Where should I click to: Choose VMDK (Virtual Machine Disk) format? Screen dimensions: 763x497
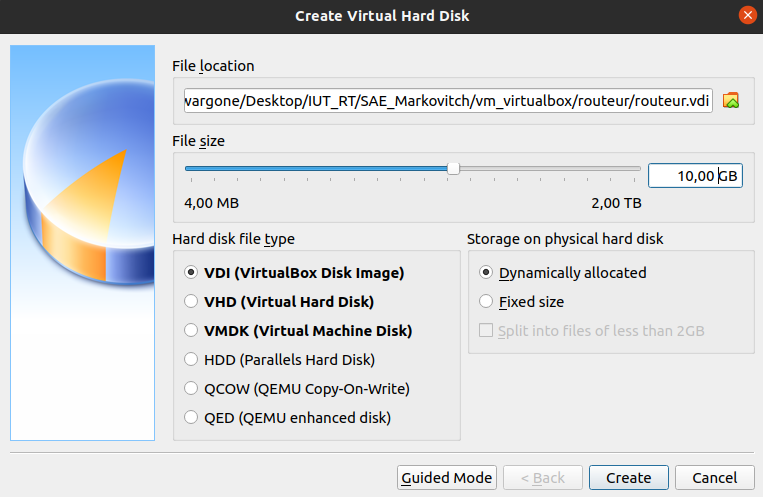click(192, 330)
